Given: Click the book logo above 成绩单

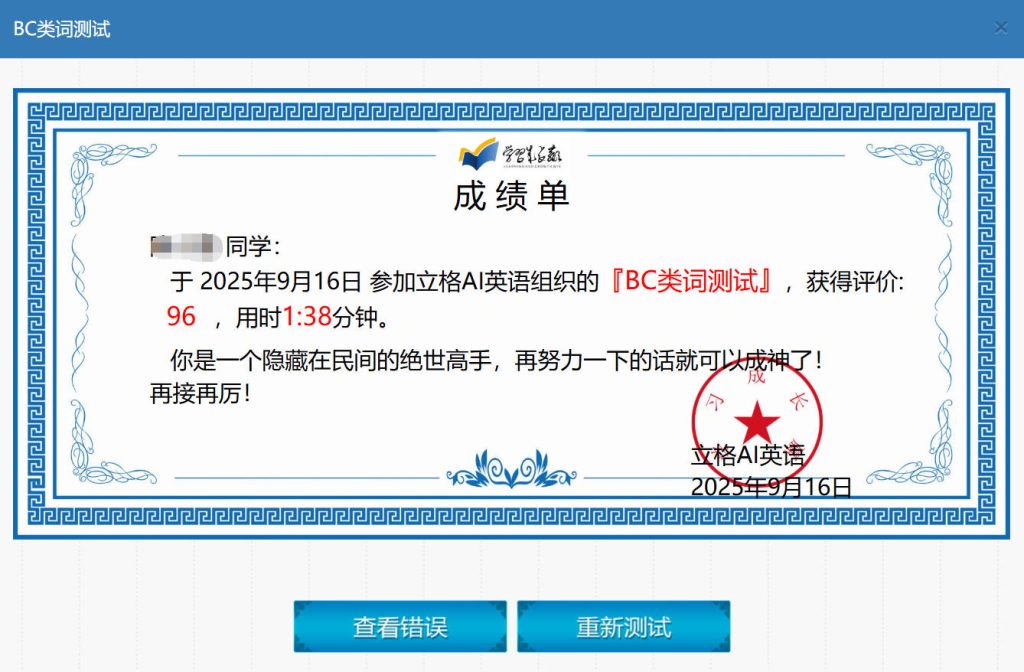Looking at the screenshot, I should pos(478,154).
